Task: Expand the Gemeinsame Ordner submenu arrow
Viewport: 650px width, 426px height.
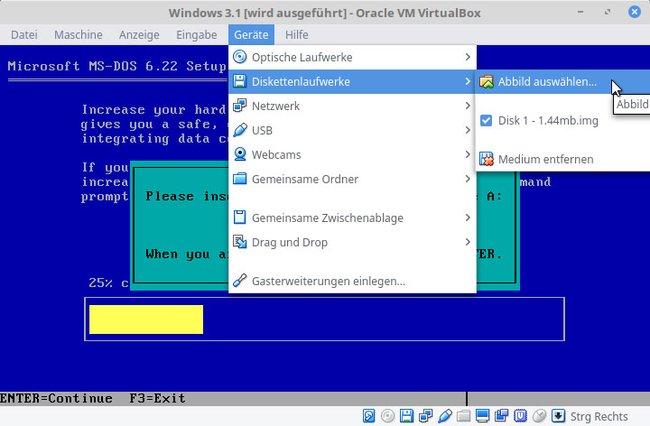Action: [468, 179]
